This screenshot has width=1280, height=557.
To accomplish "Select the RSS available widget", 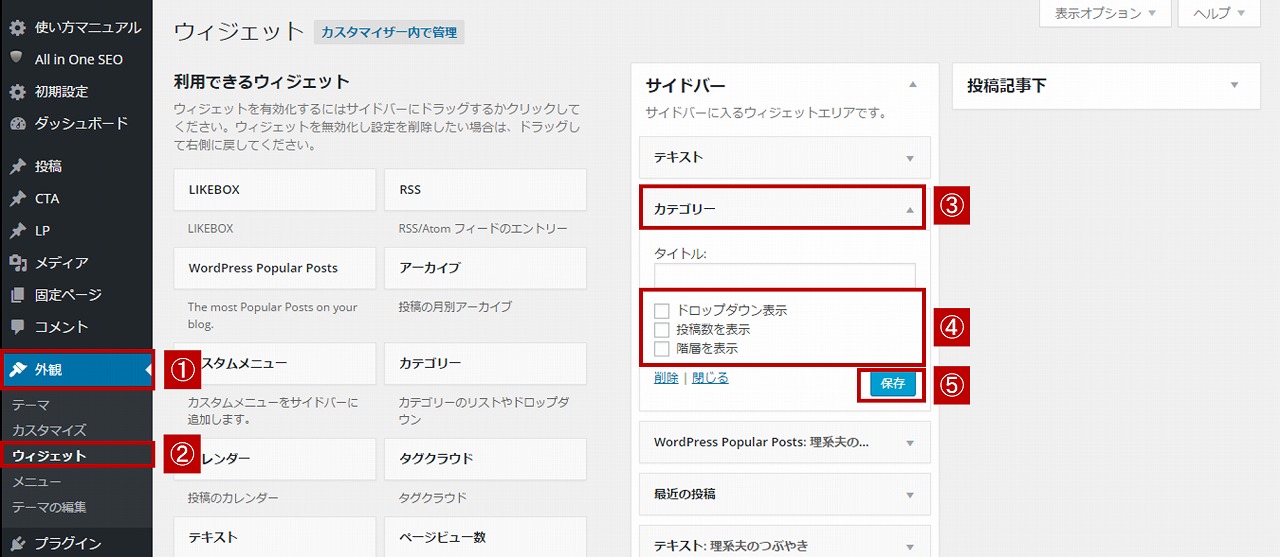I will pos(485,190).
